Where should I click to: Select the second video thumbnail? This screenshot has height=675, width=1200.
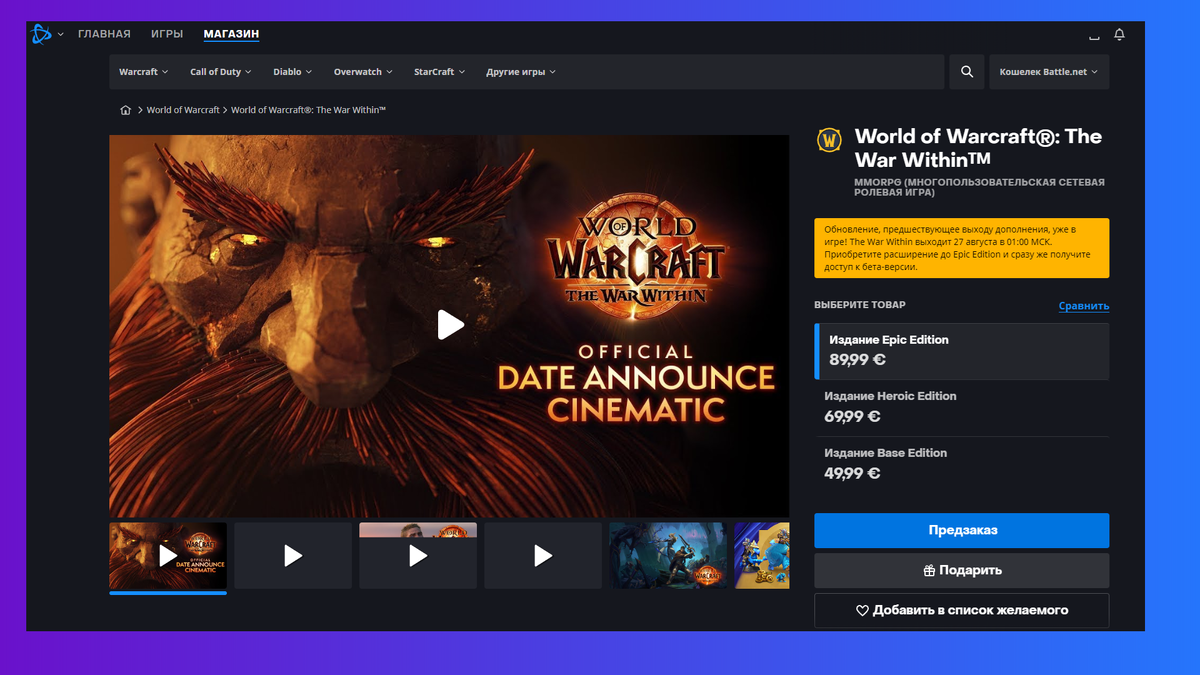click(x=293, y=556)
